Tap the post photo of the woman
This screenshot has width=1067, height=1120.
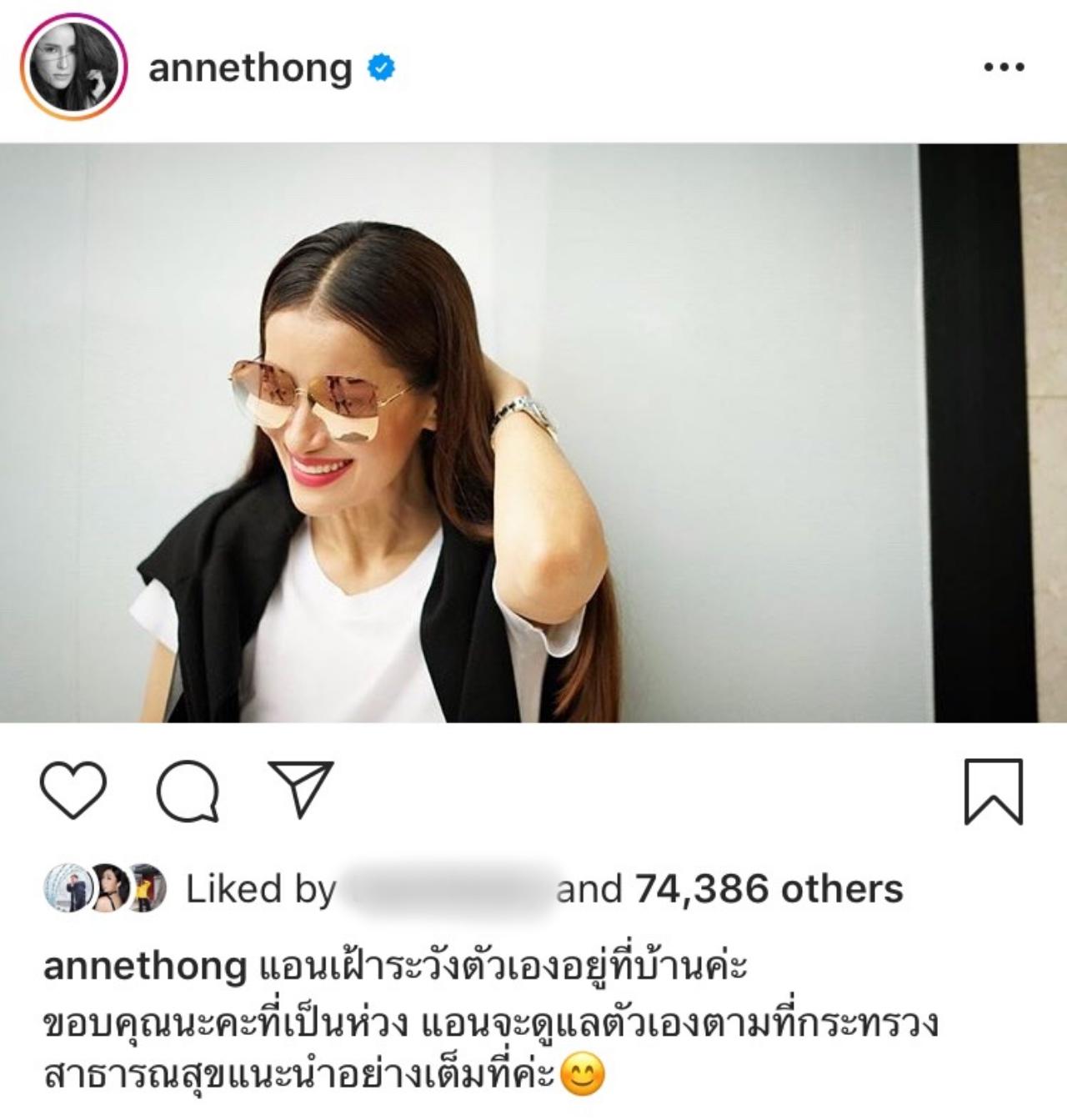click(x=533, y=433)
